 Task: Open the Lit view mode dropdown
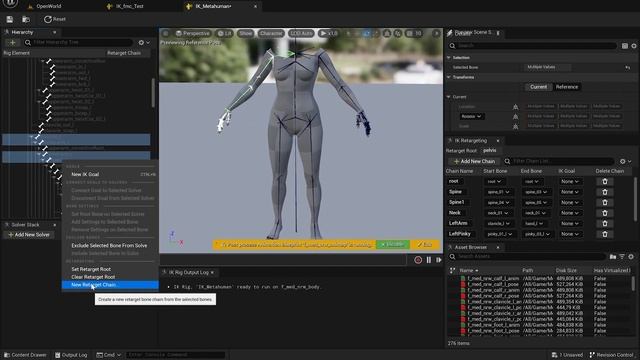coord(224,33)
